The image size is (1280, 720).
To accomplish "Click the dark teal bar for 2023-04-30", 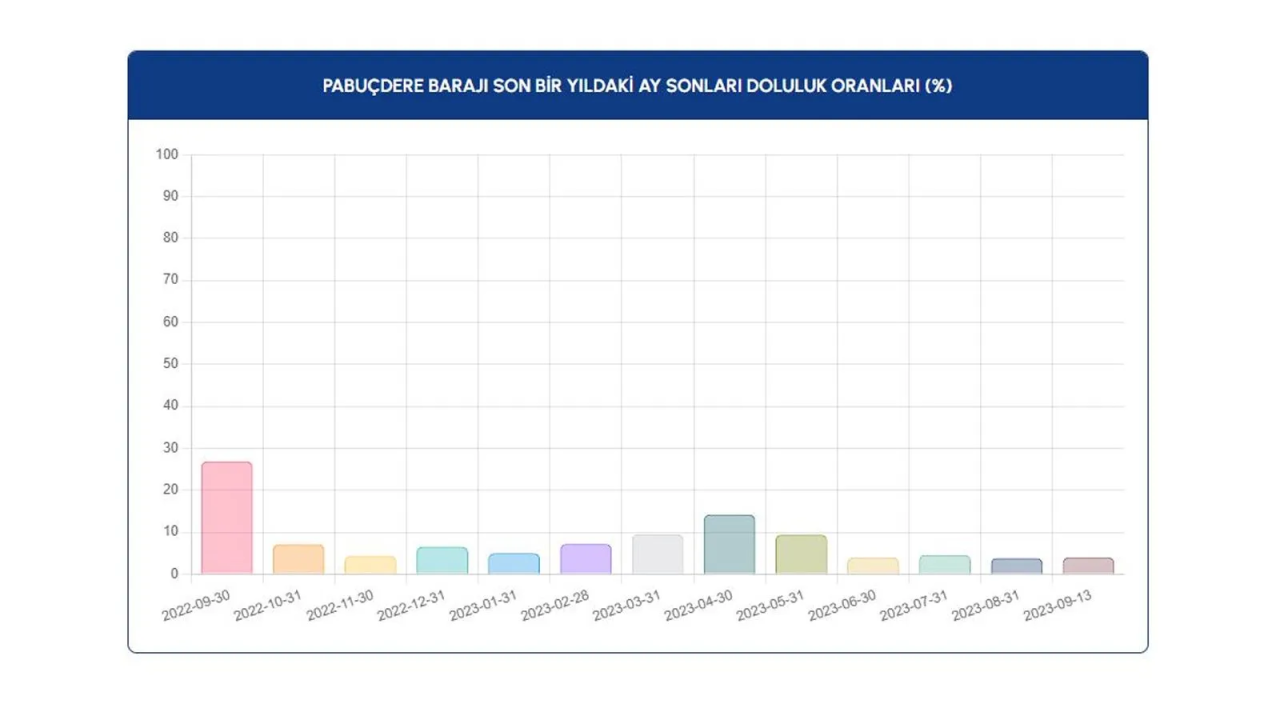I will pyautogui.click(x=729, y=545).
